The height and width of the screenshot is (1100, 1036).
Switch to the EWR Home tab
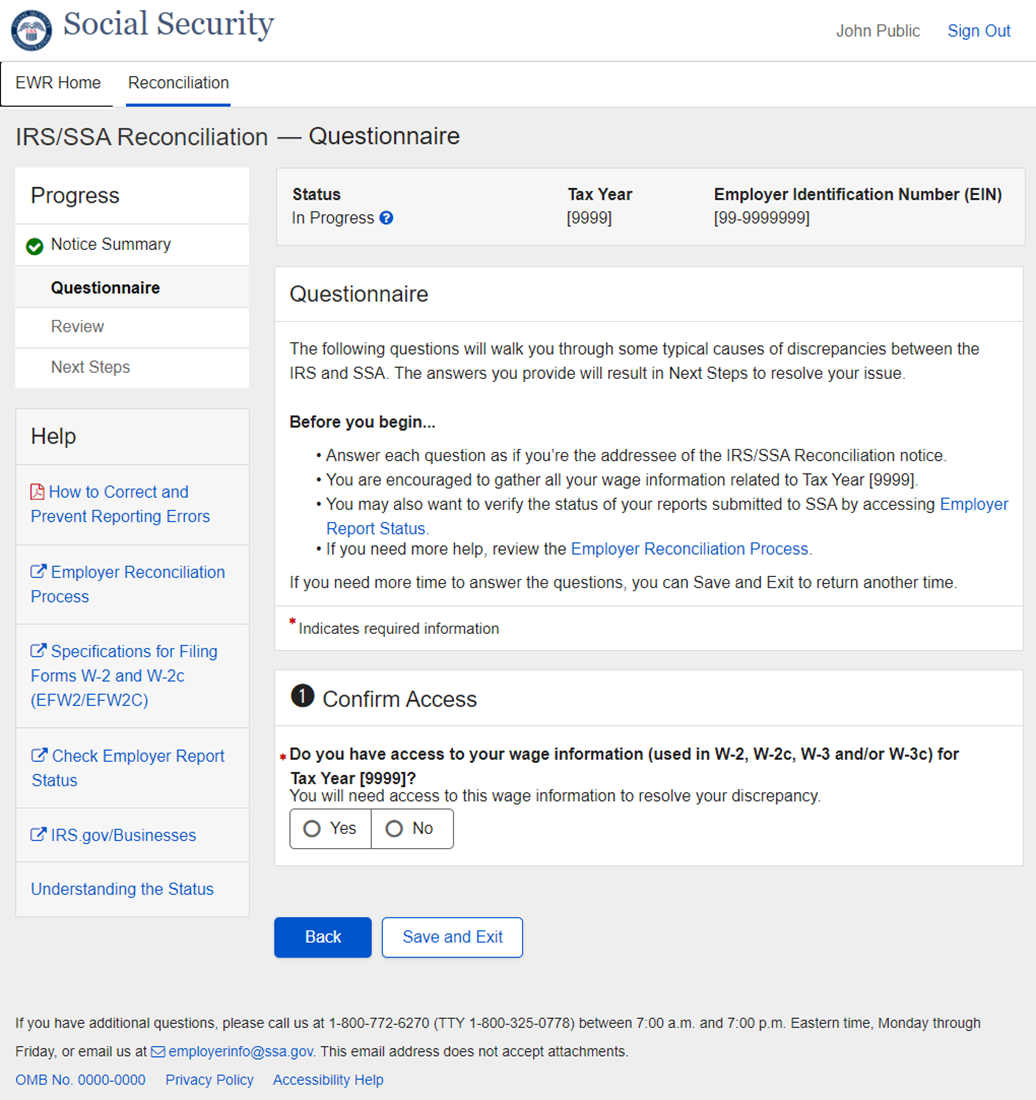point(58,83)
